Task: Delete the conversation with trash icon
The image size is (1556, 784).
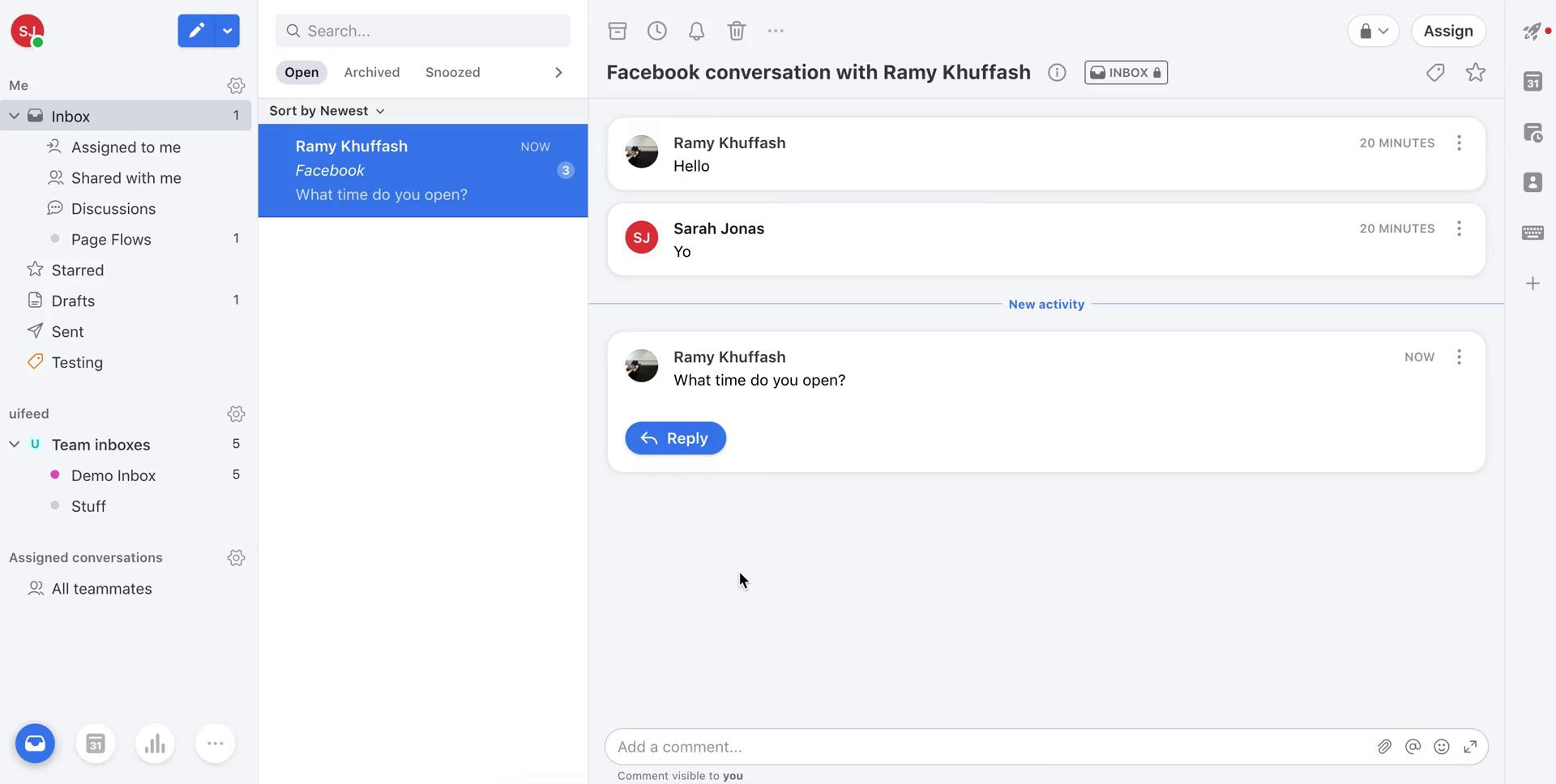Action: [736, 31]
